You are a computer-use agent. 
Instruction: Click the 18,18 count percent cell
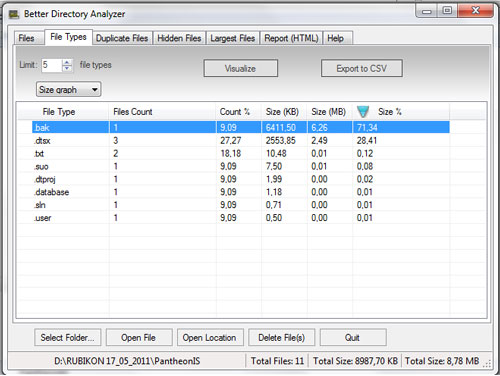coord(230,153)
